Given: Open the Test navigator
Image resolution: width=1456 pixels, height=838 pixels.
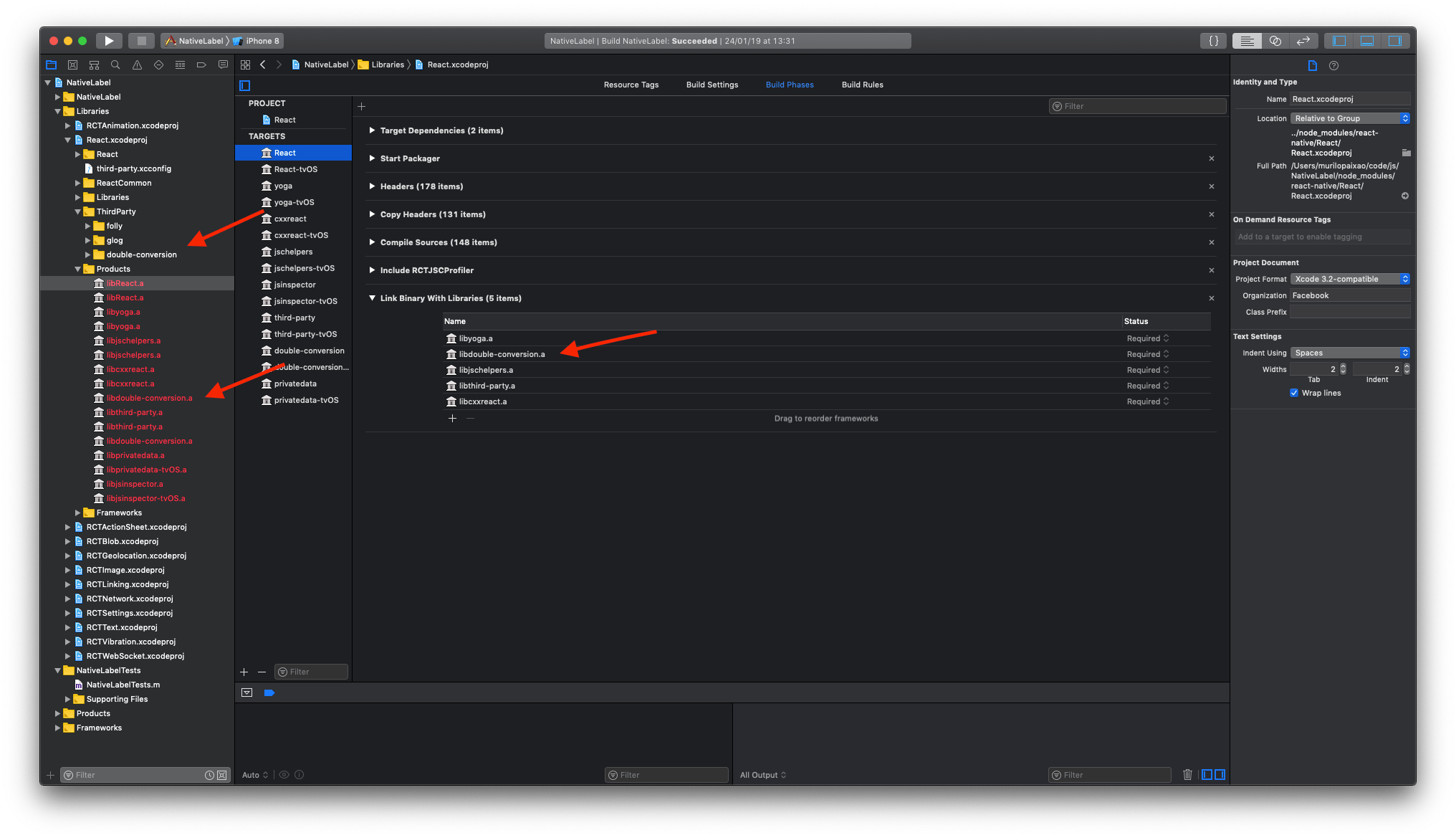Looking at the screenshot, I should click(158, 65).
